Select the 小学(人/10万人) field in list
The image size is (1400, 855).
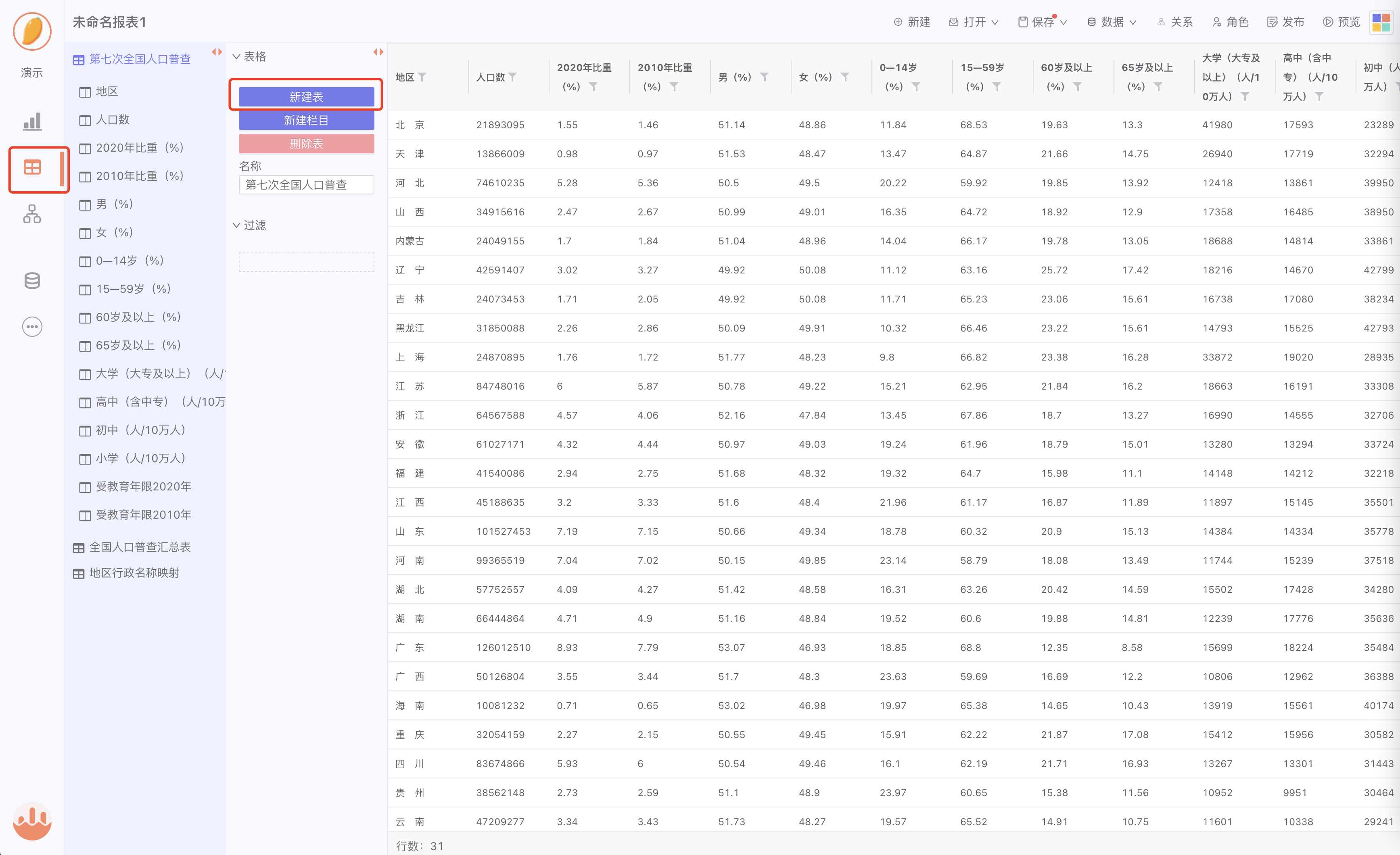point(132,459)
